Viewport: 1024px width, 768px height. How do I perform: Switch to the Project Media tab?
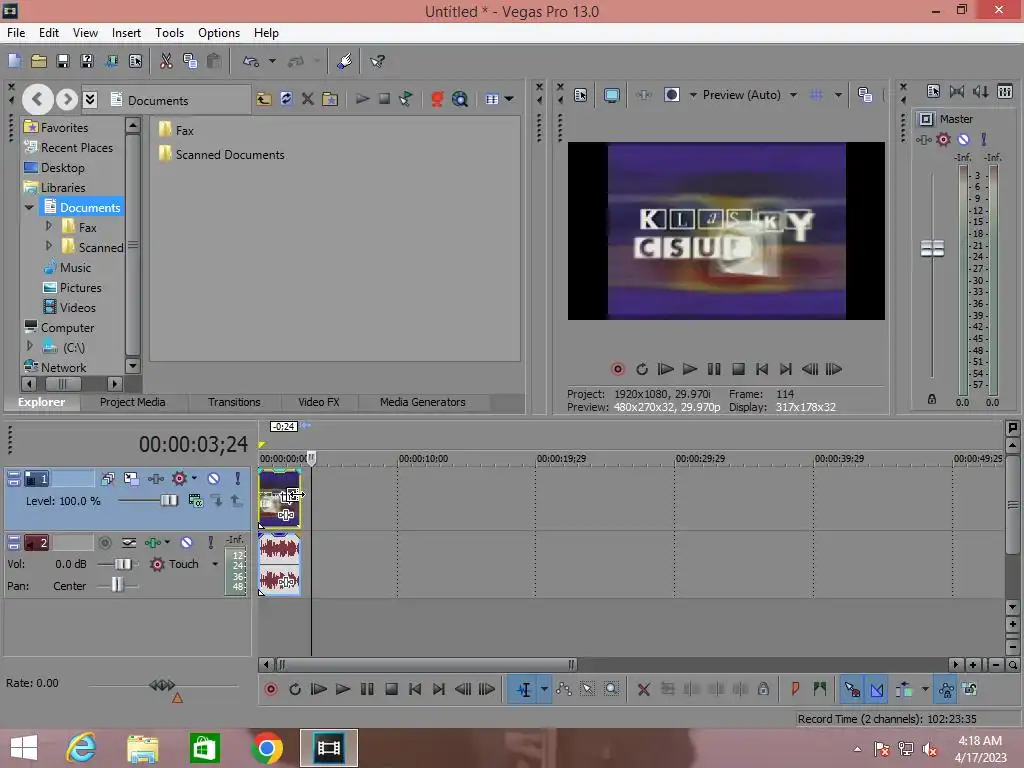133,402
